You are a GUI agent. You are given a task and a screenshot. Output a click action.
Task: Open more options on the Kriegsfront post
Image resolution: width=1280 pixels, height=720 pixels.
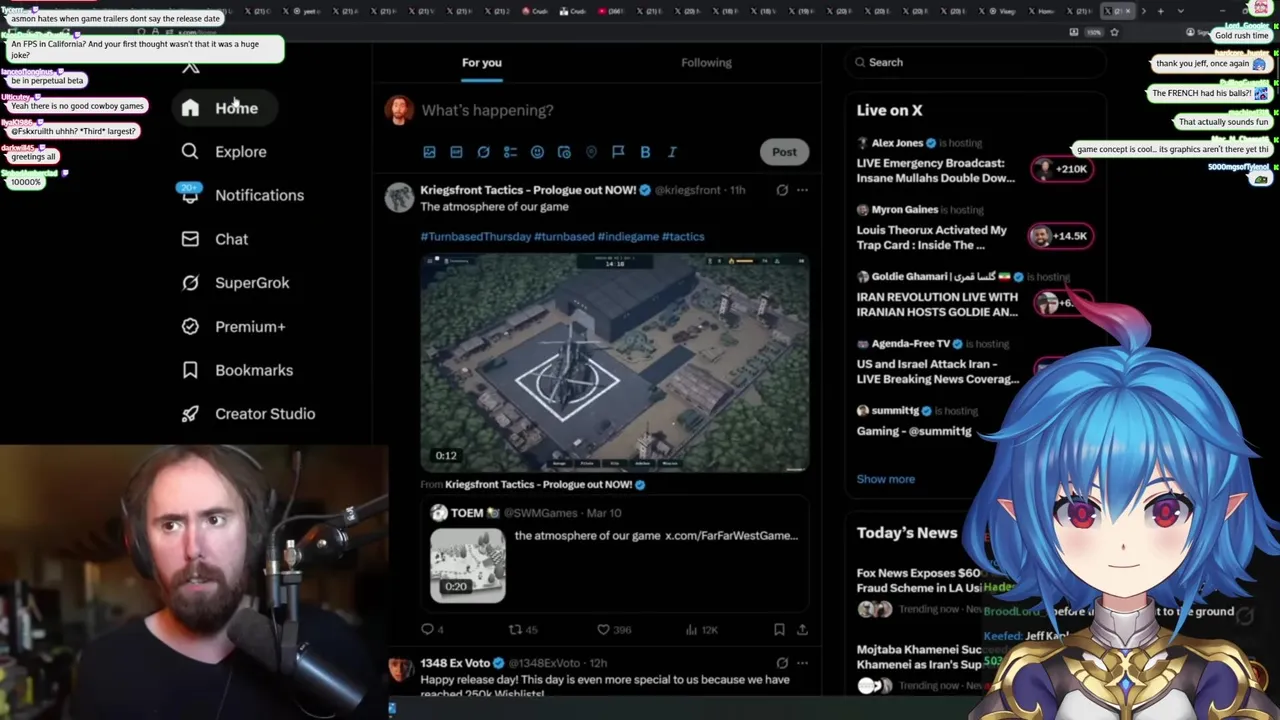[x=802, y=190]
